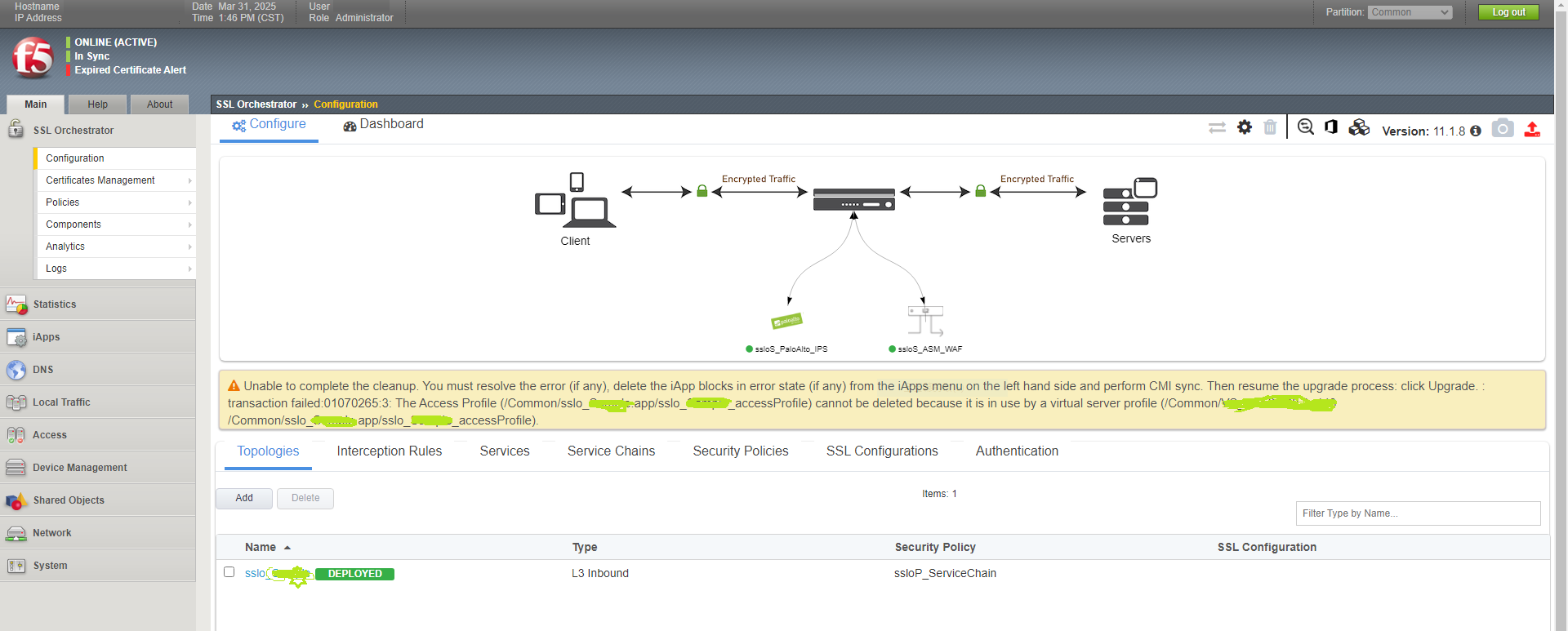Open the Interception Rules tab

390,451
